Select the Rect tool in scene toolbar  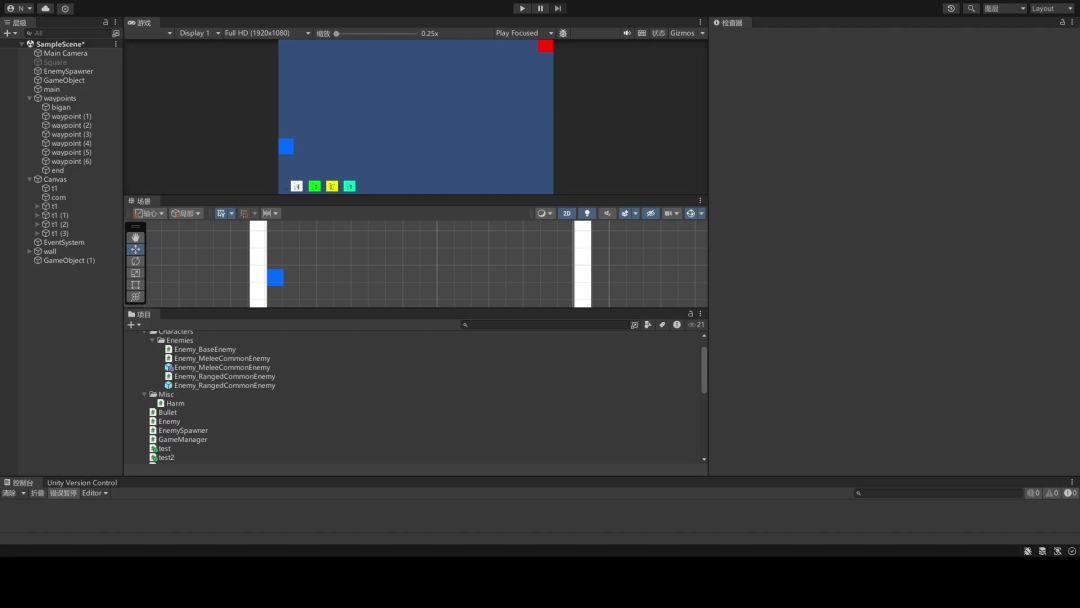click(136, 285)
